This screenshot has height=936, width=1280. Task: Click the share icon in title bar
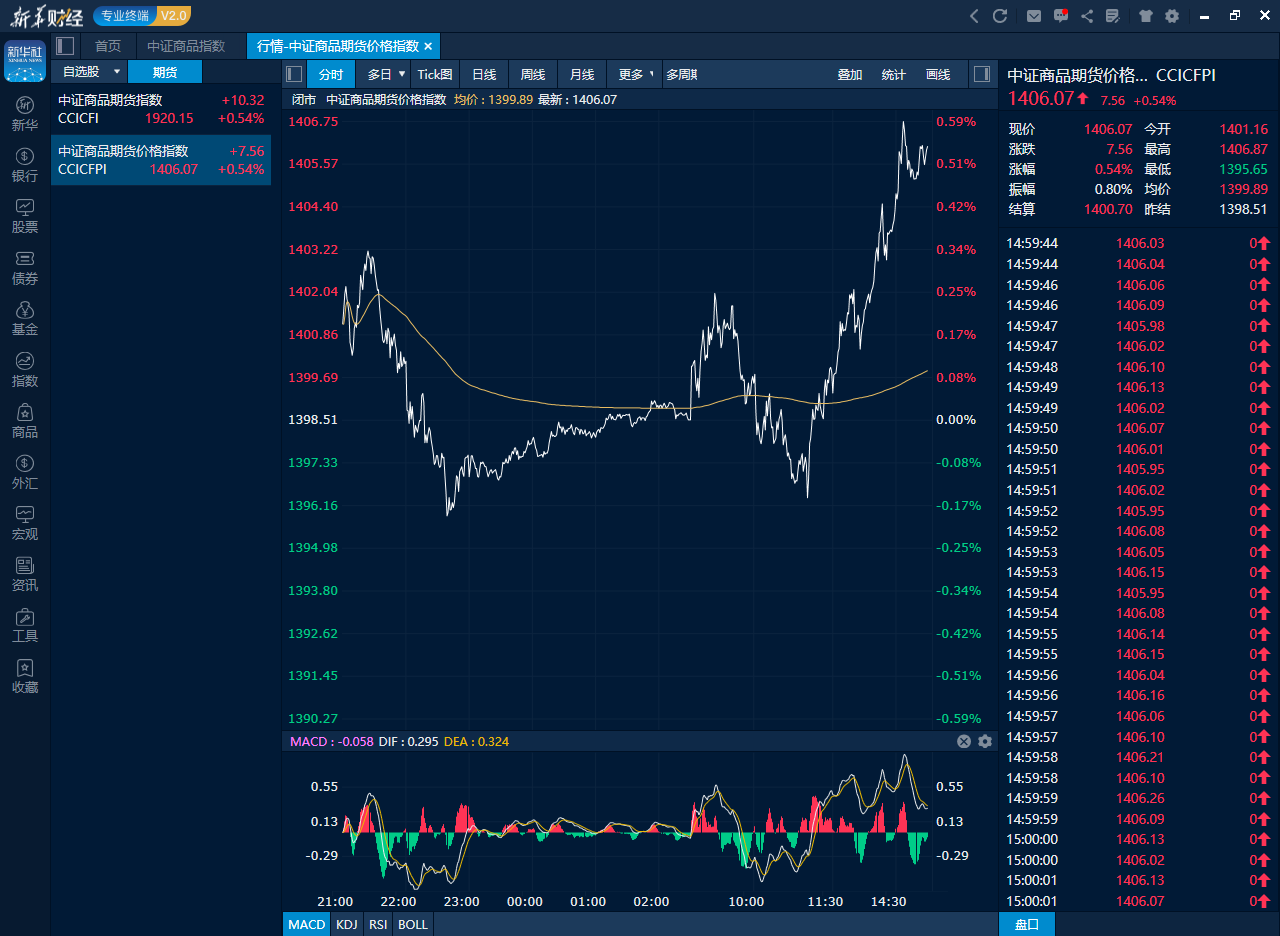(x=1087, y=16)
